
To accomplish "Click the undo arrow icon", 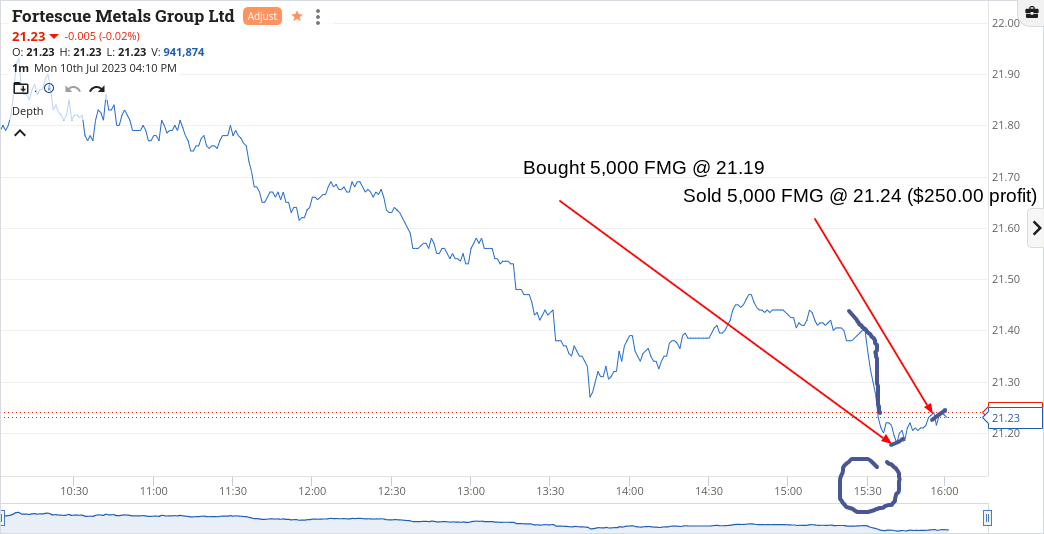I will coord(73,90).
